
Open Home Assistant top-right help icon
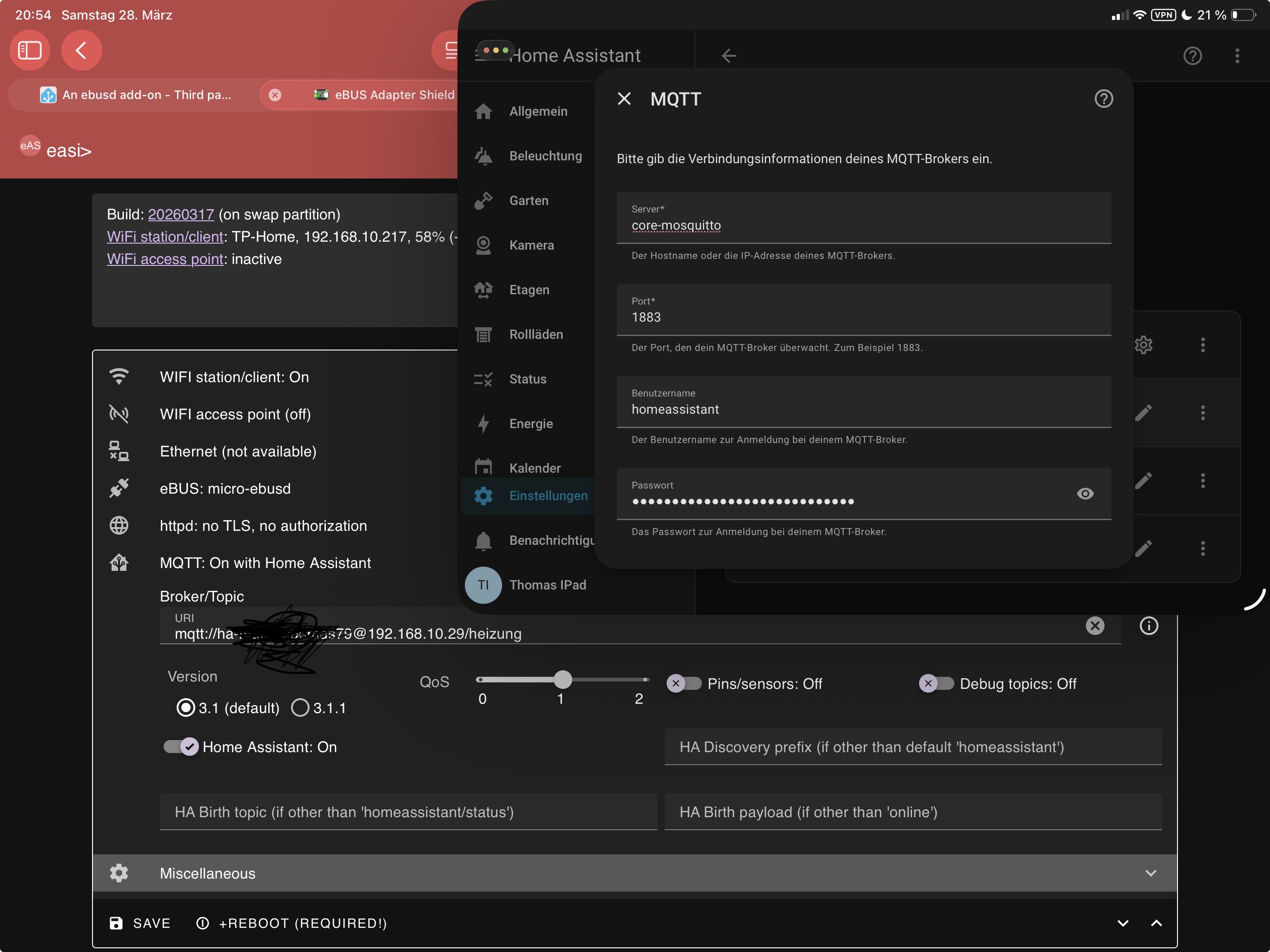1192,56
